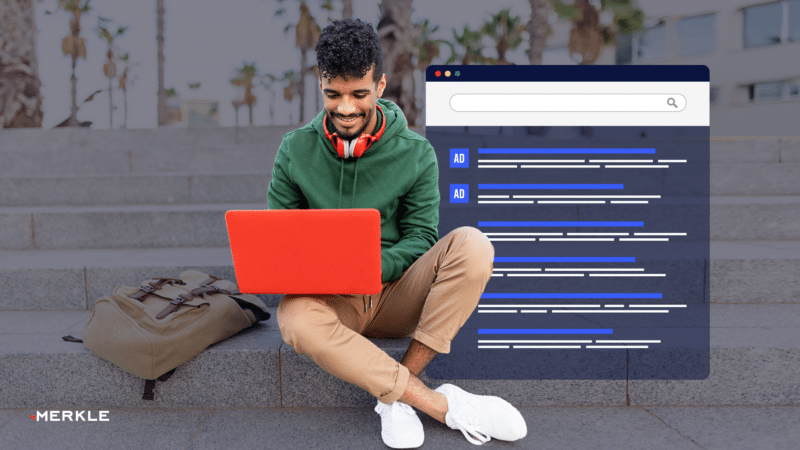Click the second AD badge
Screen dimensions: 800x450
pyautogui.click(x=459, y=193)
